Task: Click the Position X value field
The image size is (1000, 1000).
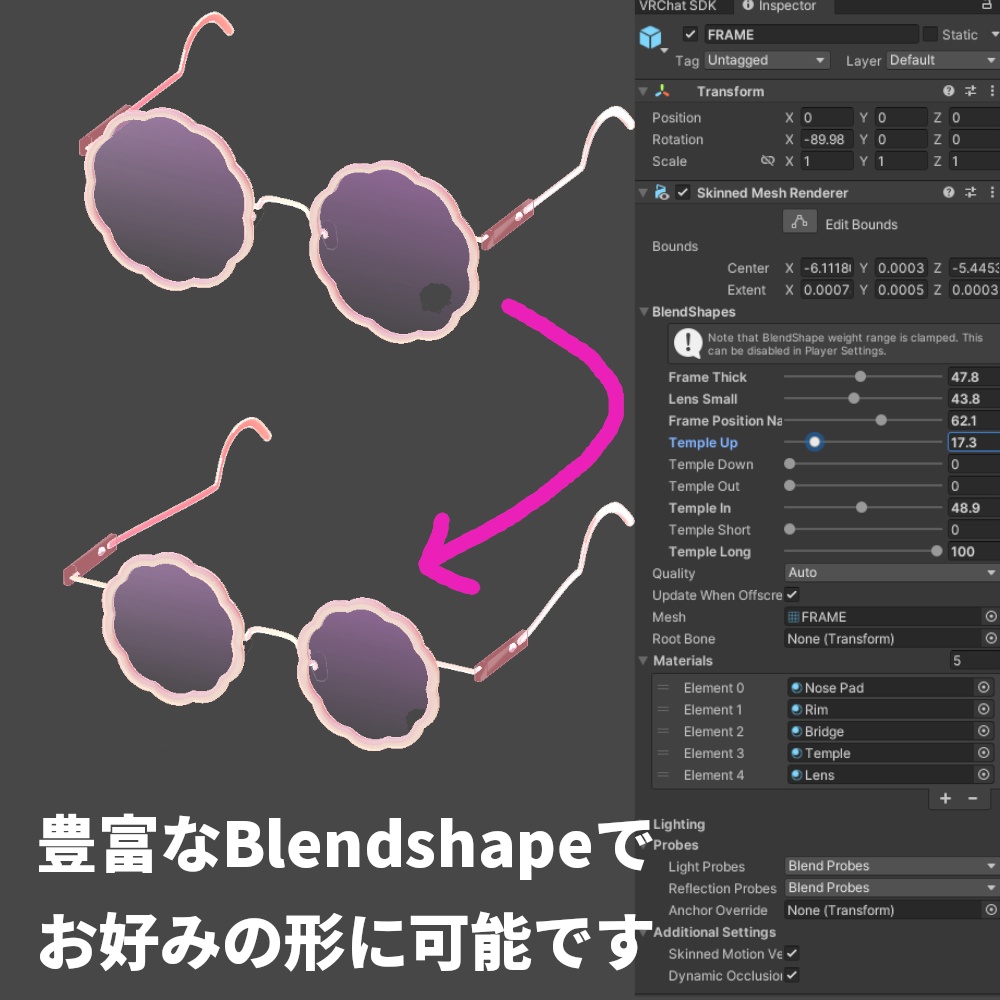Action: click(827, 117)
